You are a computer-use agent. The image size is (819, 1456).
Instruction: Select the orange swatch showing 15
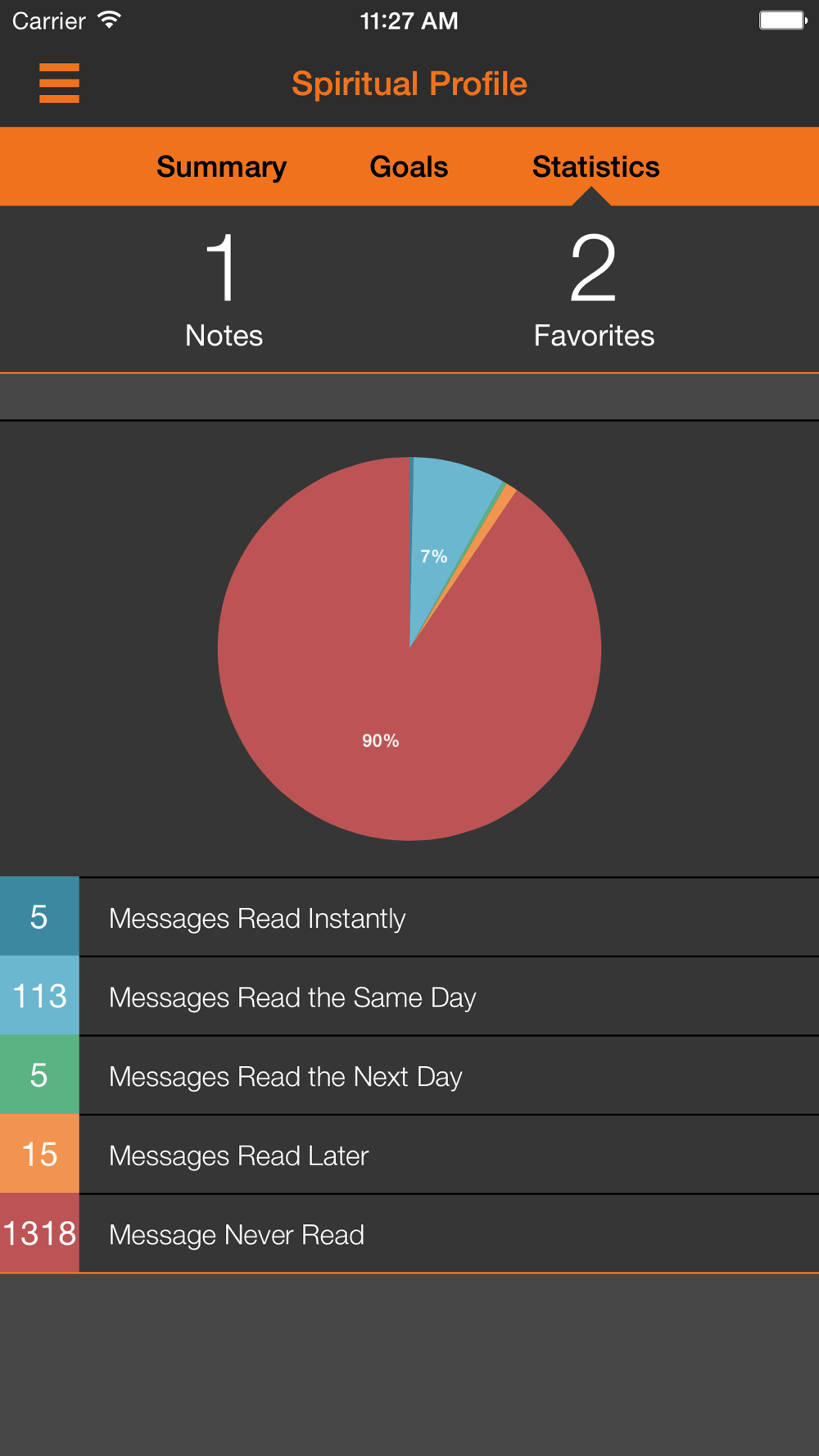(39, 1154)
